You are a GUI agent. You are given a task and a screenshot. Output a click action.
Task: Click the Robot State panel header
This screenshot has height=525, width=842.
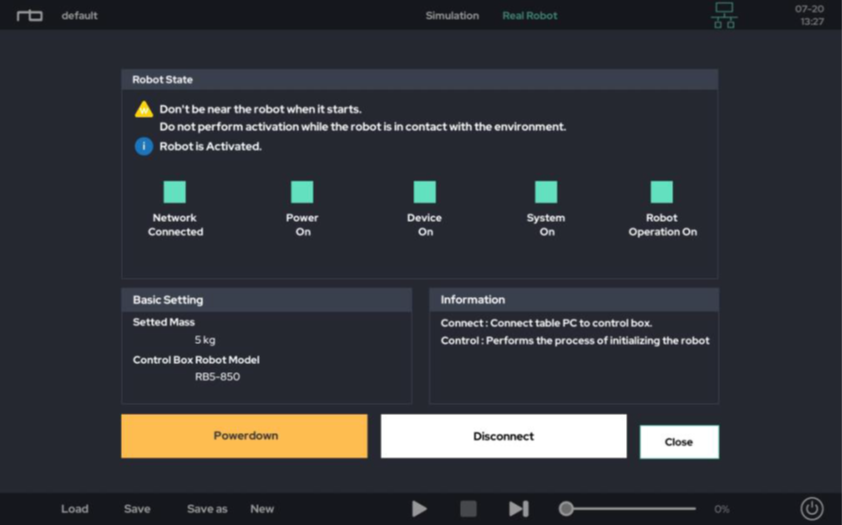[x=420, y=79]
